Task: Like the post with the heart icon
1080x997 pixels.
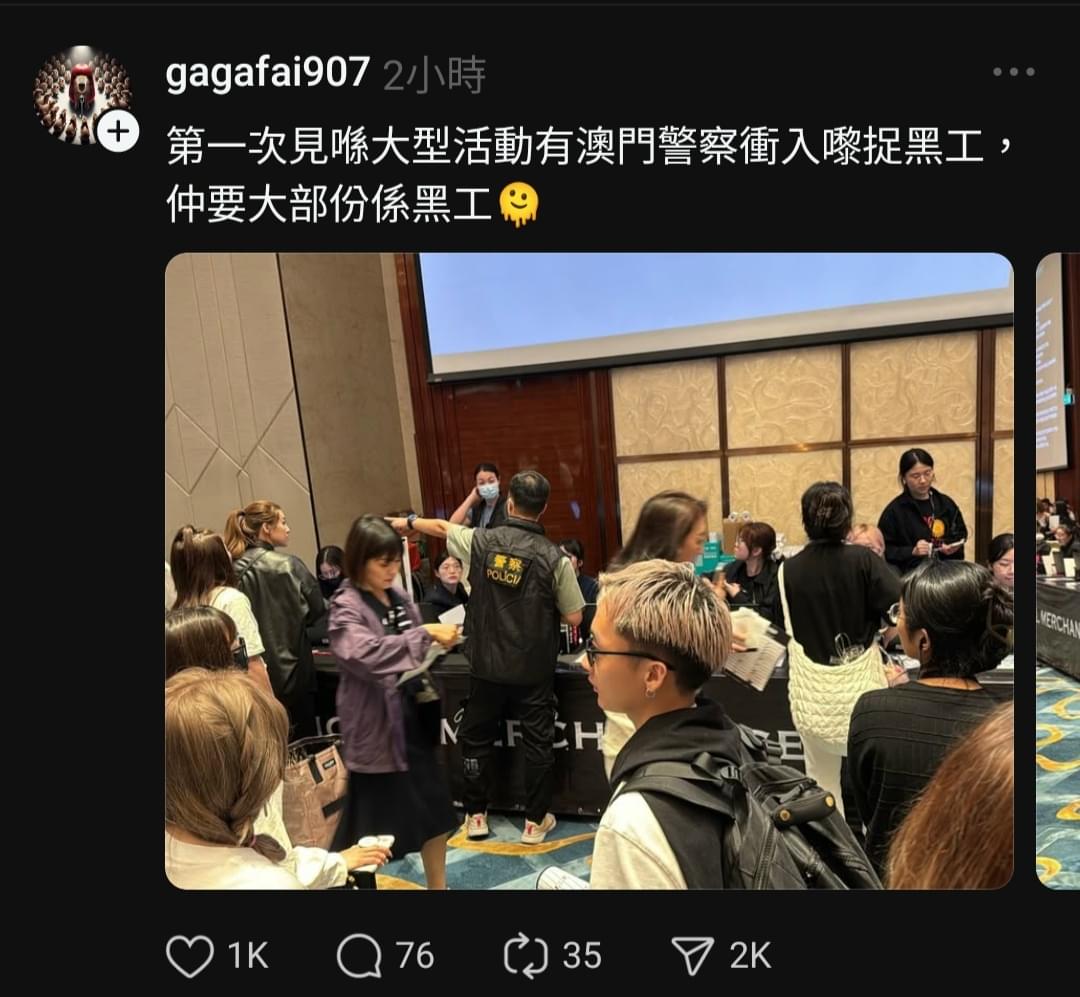Action: coord(189,956)
